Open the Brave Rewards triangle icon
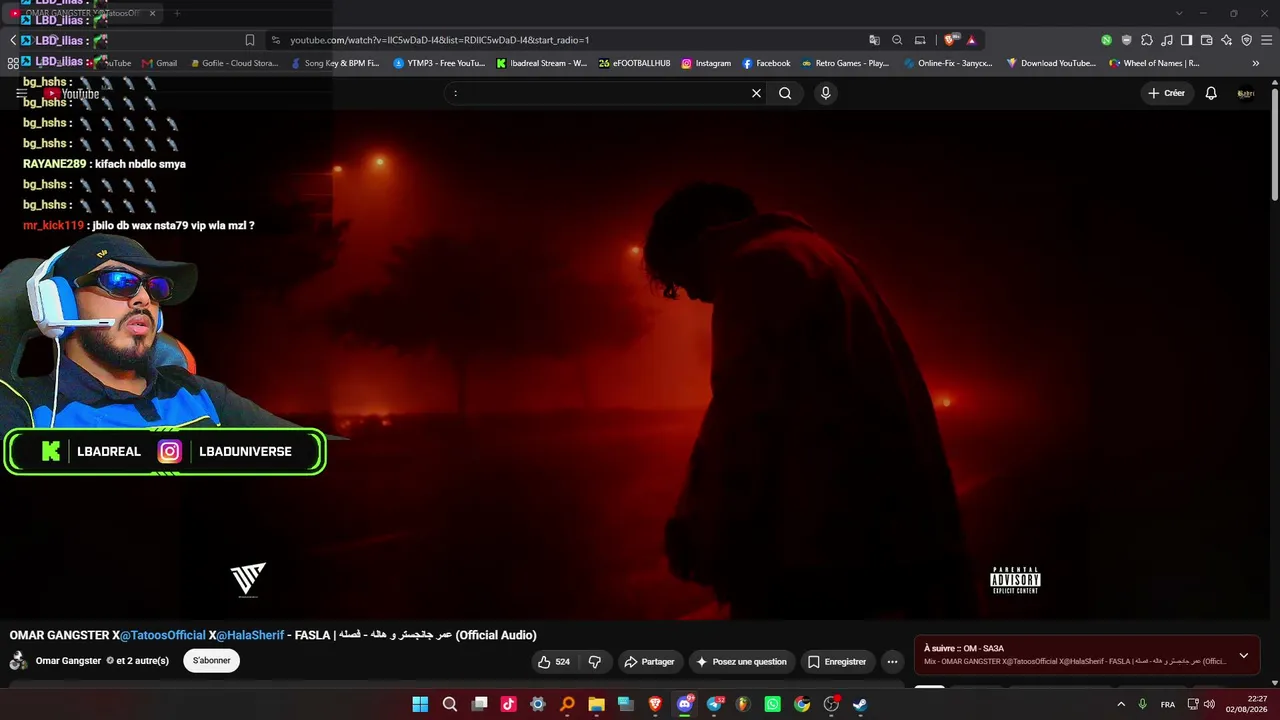 971,40
